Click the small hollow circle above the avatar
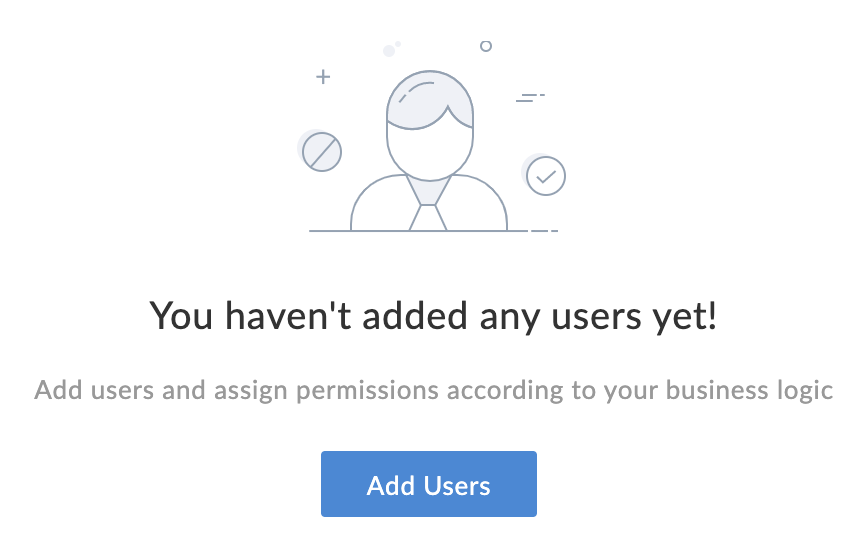This screenshot has height=548, width=853. 486,46
